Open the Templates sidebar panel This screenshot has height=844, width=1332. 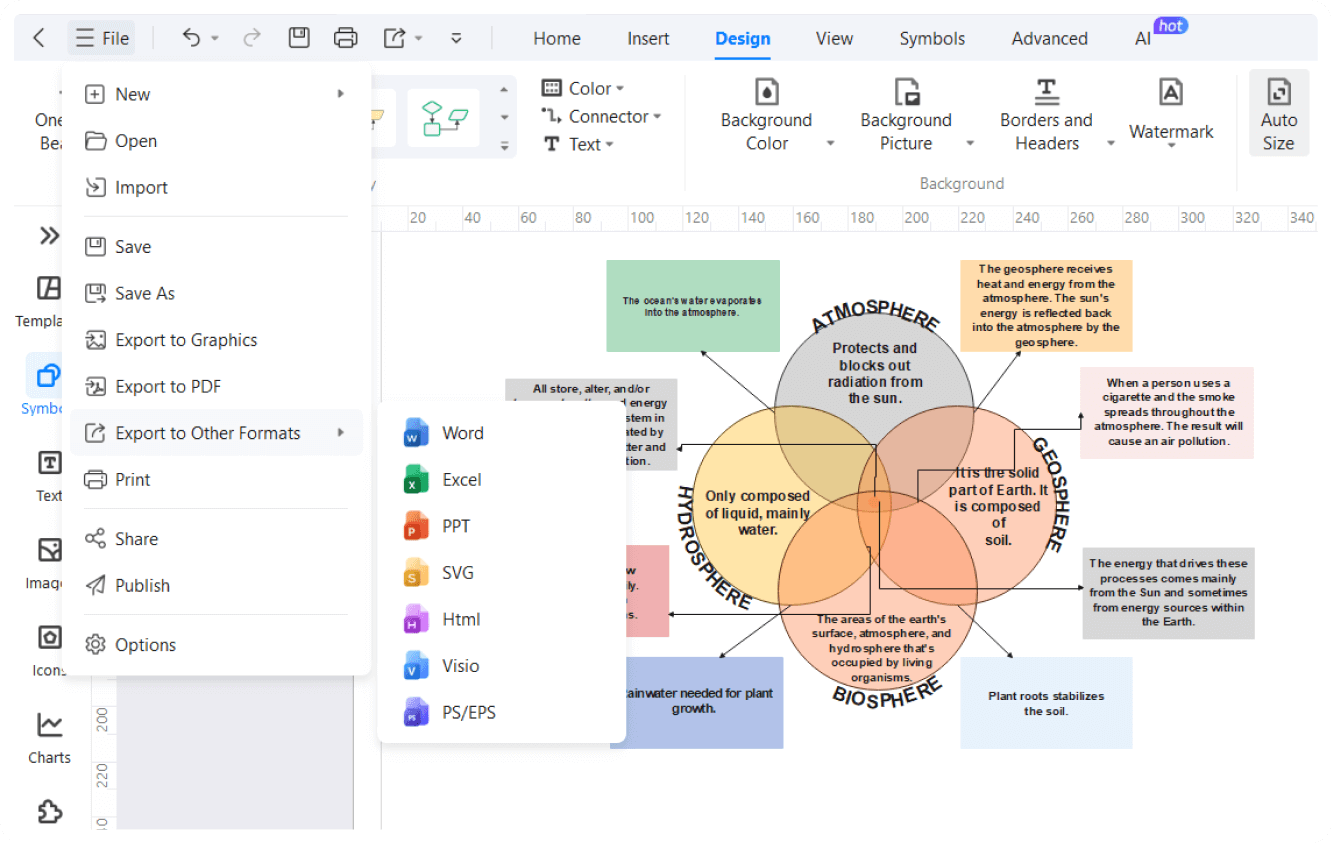pyautogui.click(x=48, y=302)
